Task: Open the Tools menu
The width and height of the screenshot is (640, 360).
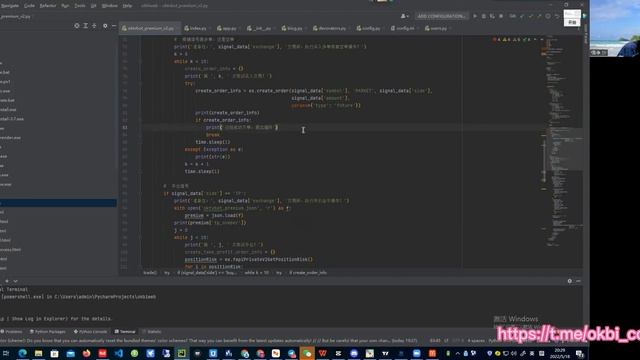Action: (80, 6)
